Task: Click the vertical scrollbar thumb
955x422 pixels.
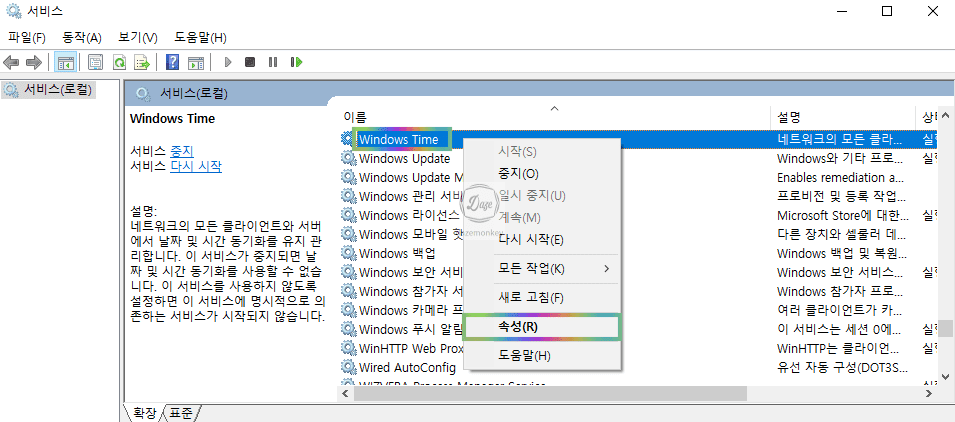Action: tap(945, 328)
